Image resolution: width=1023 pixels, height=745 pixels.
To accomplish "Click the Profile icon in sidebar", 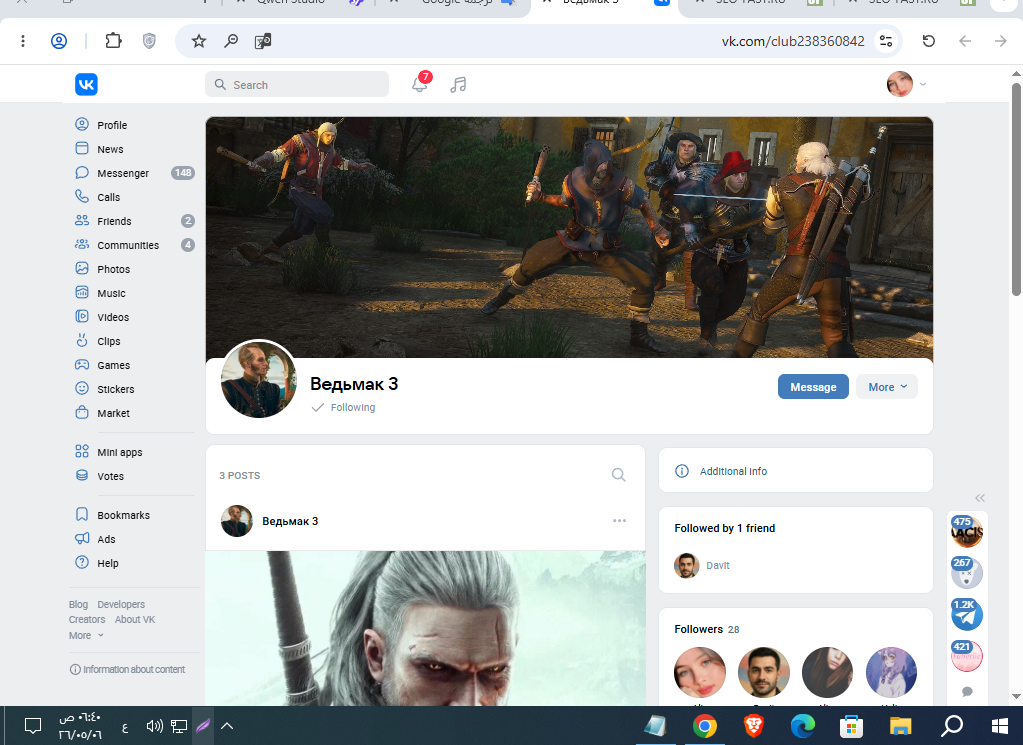I will pos(82,124).
